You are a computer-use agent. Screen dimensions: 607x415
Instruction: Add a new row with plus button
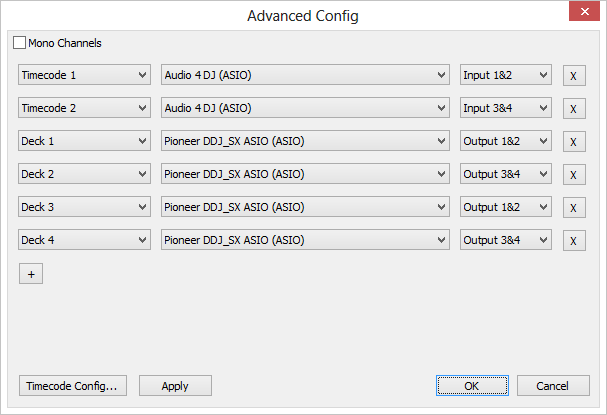tap(30, 274)
